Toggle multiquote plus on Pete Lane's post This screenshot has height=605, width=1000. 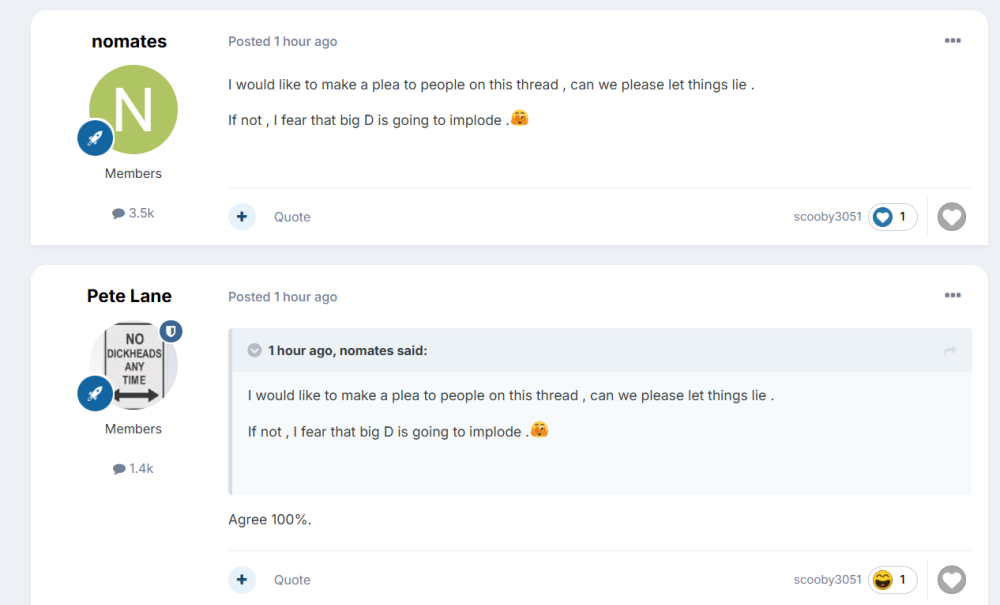242,580
